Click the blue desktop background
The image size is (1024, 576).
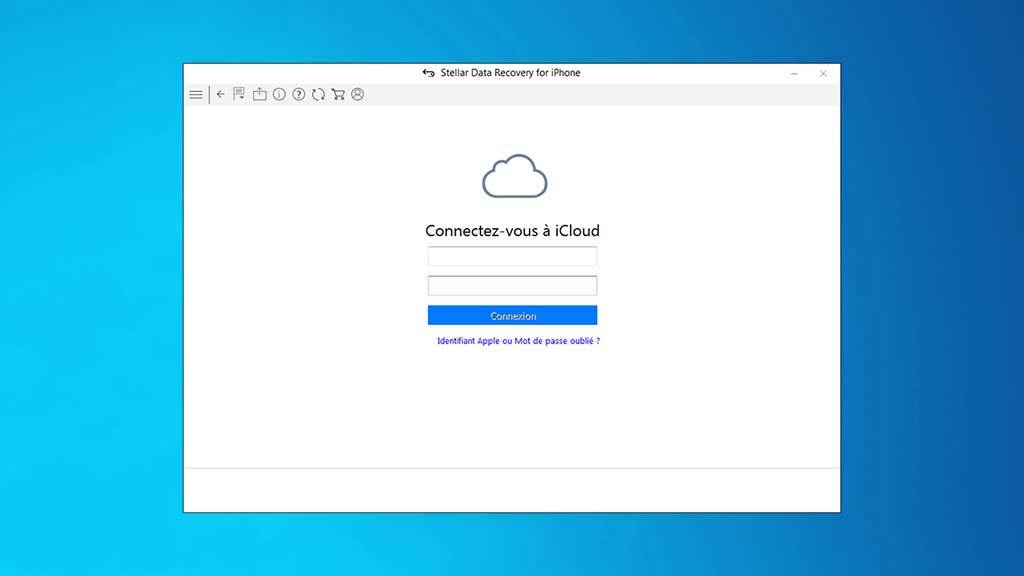pyautogui.click(x=92, y=300)
